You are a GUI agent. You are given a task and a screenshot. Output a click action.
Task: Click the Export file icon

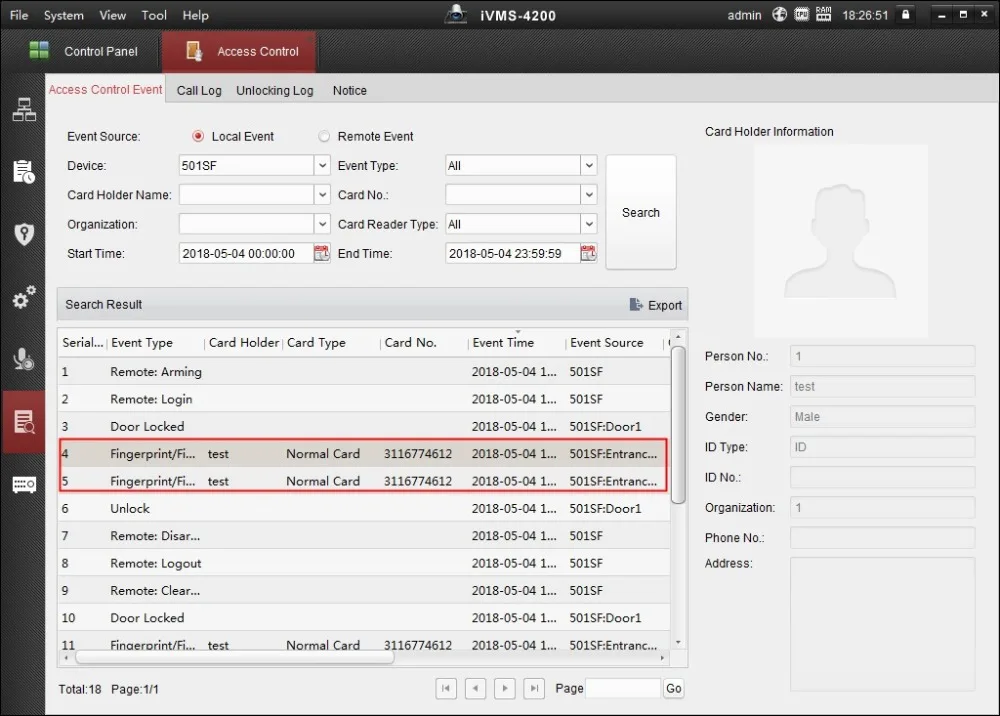click(636, 305)
